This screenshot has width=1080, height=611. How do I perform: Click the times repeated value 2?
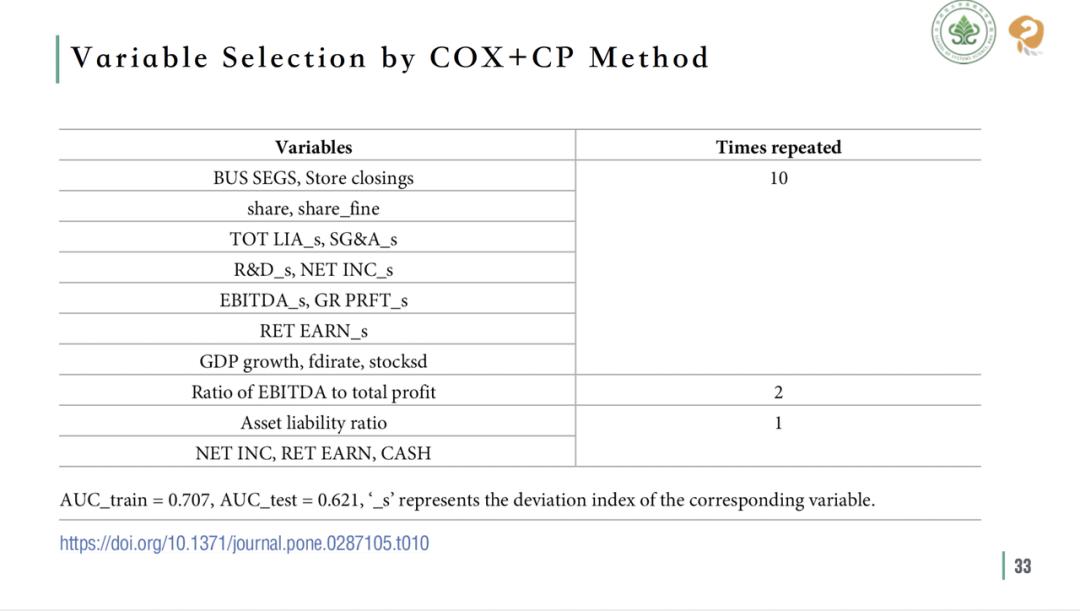coord(778,392)
